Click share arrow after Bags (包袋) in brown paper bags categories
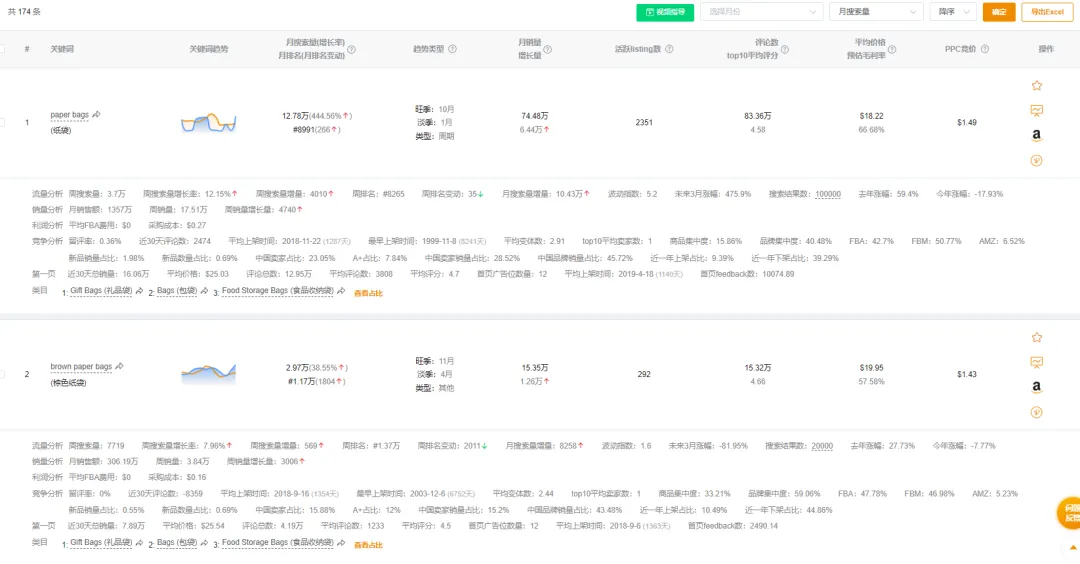Viewport: 1080px width, 564px height. [205, 543]
